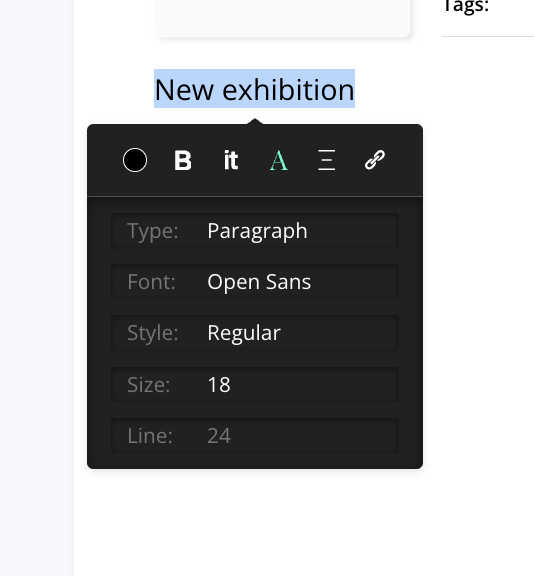Click the Line height field value 24

[x=255, y=436]
